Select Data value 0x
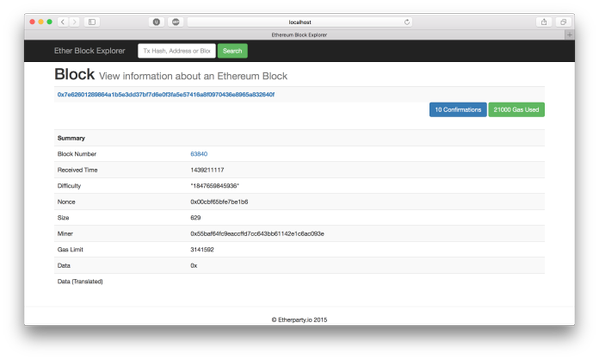The image size is (599, 360). click(x=194, y=266)
